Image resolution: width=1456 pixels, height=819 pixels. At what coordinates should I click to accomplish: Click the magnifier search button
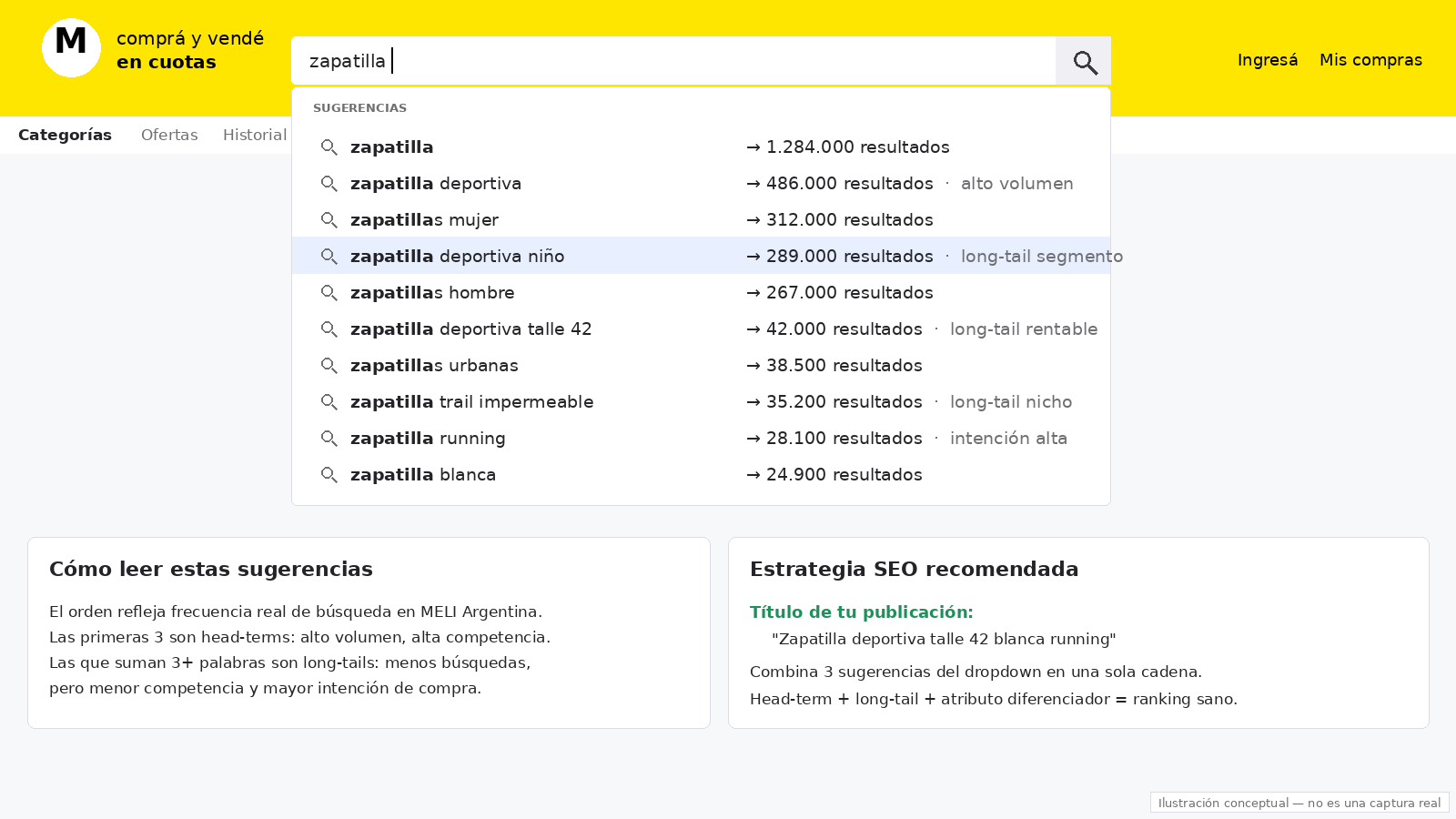[x=1083, y=61]
